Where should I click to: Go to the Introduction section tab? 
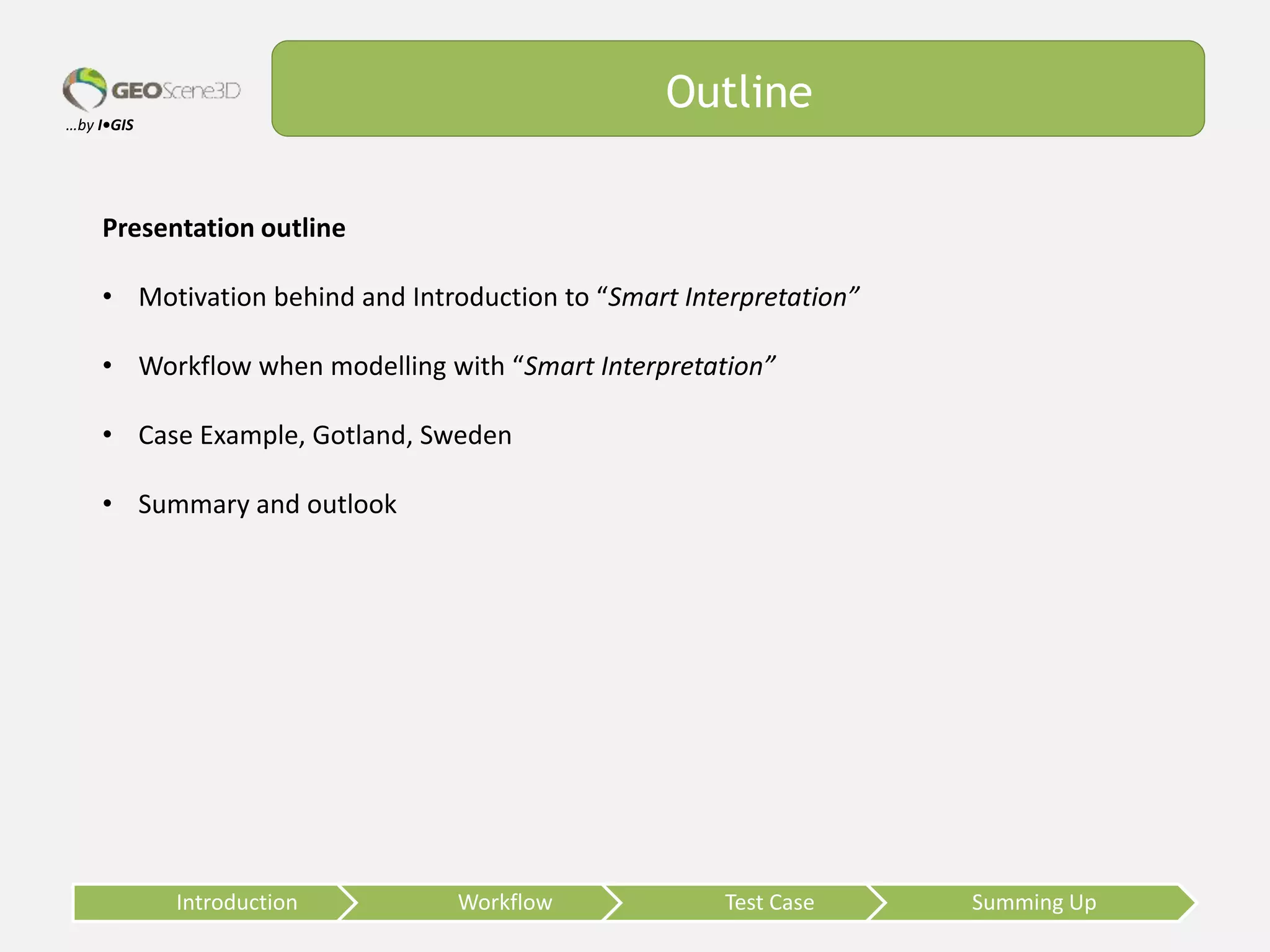point(236,902)
